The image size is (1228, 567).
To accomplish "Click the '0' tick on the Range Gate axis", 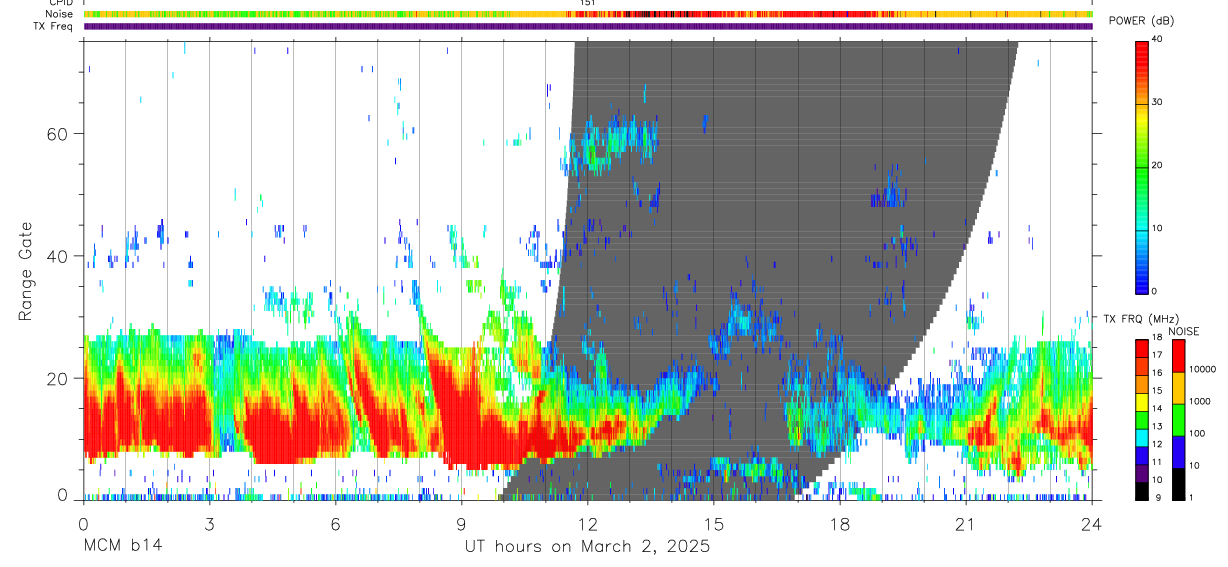I will pos(63,495).
